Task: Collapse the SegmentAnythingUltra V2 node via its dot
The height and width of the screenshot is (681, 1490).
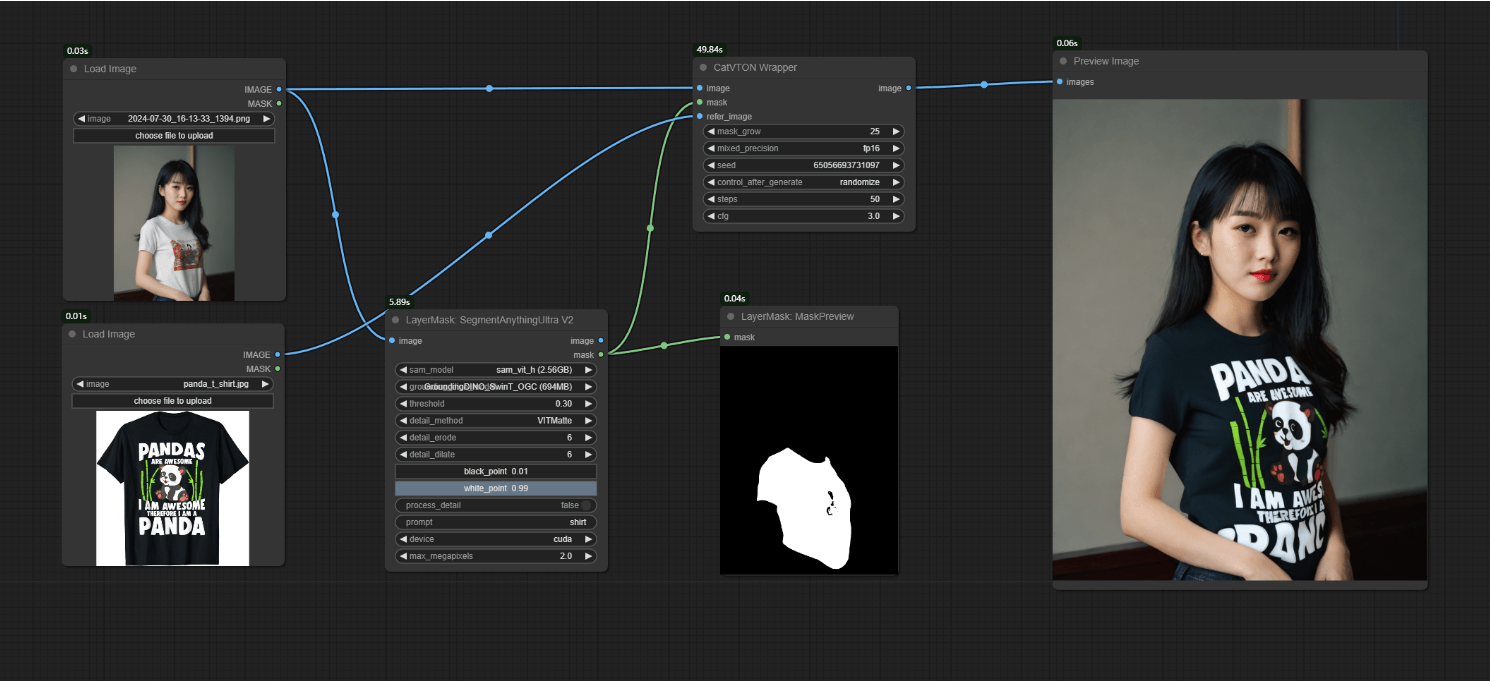Action: pos(396,320)
